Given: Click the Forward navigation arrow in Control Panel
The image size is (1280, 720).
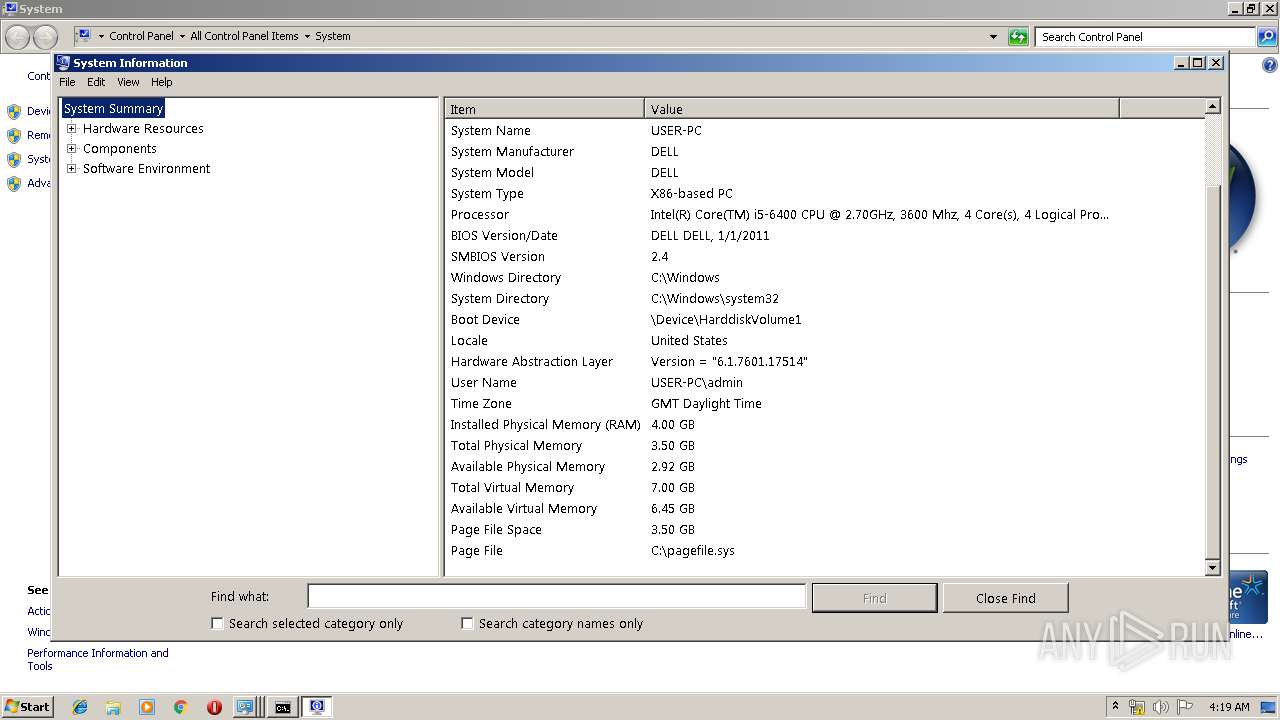Looking at the screenshot, I should tap(45, 37).
